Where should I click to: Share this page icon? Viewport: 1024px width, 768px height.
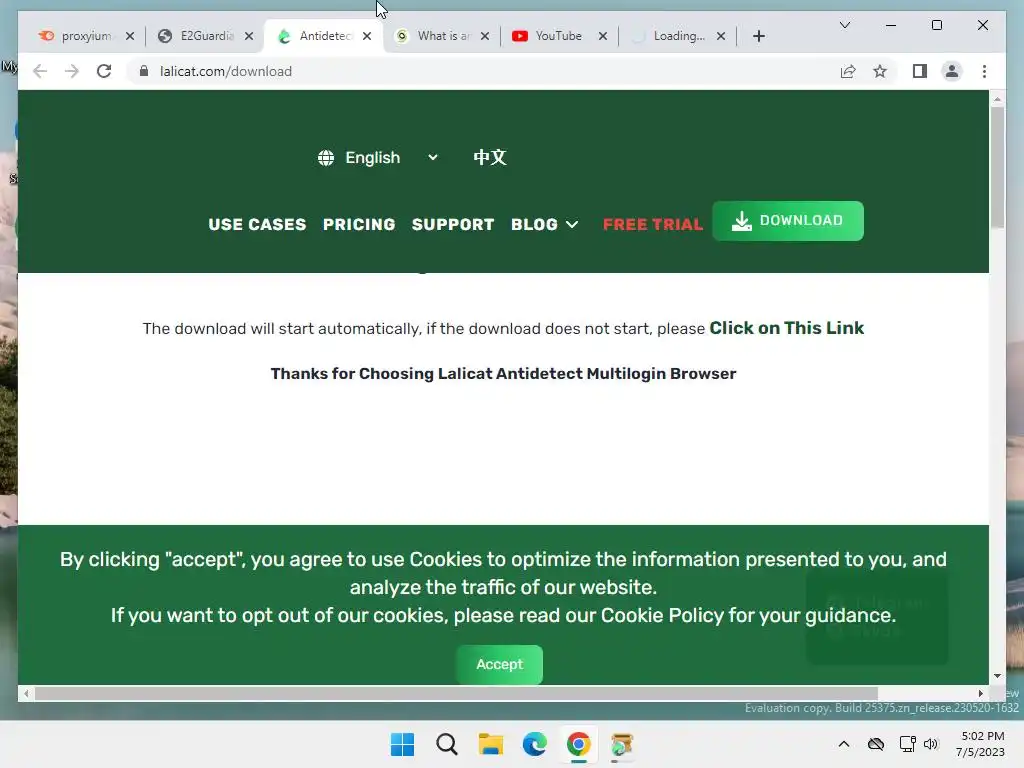point(848,72)
